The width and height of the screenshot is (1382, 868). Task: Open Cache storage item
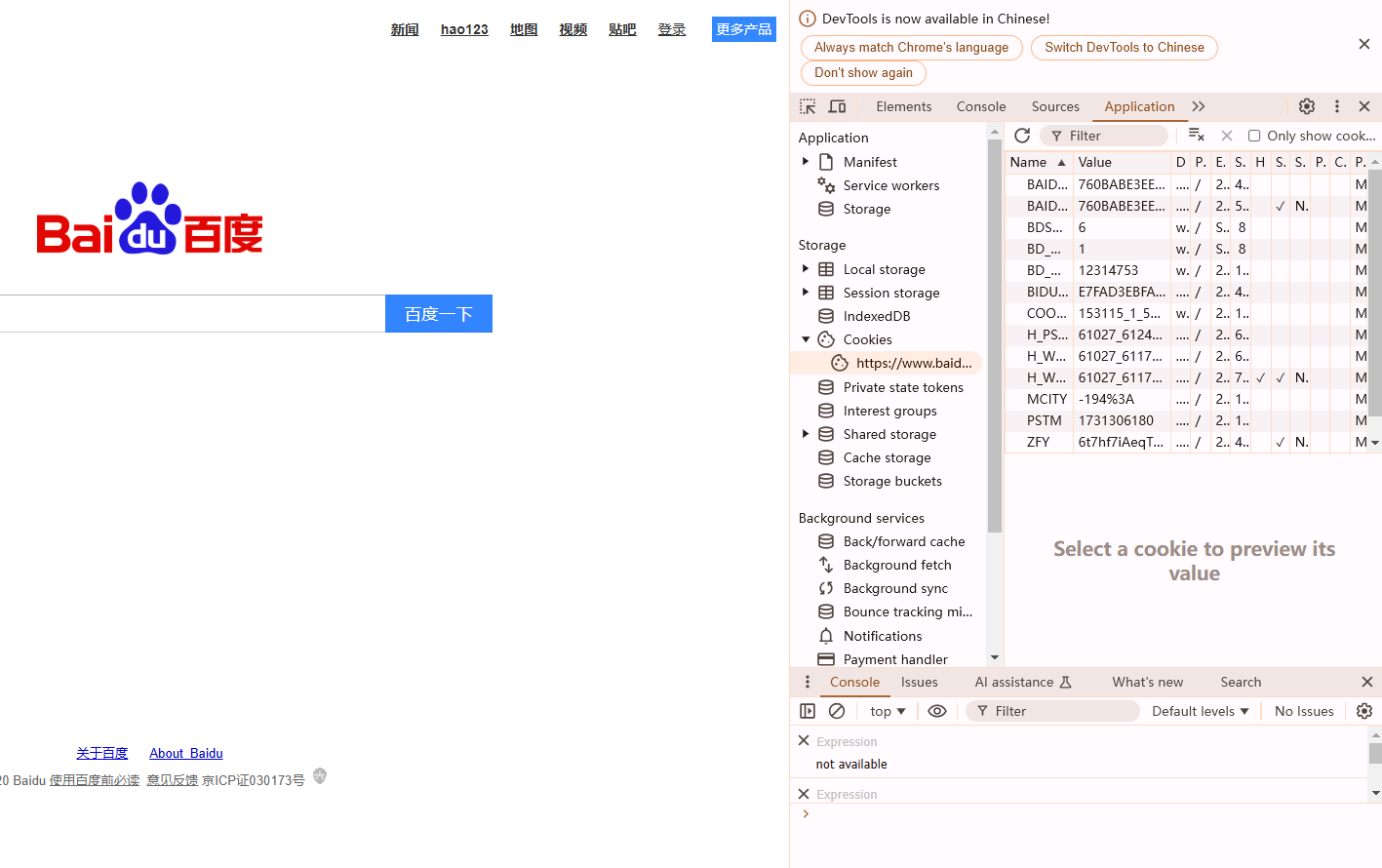pyautogui.click(x=887, y=457)
